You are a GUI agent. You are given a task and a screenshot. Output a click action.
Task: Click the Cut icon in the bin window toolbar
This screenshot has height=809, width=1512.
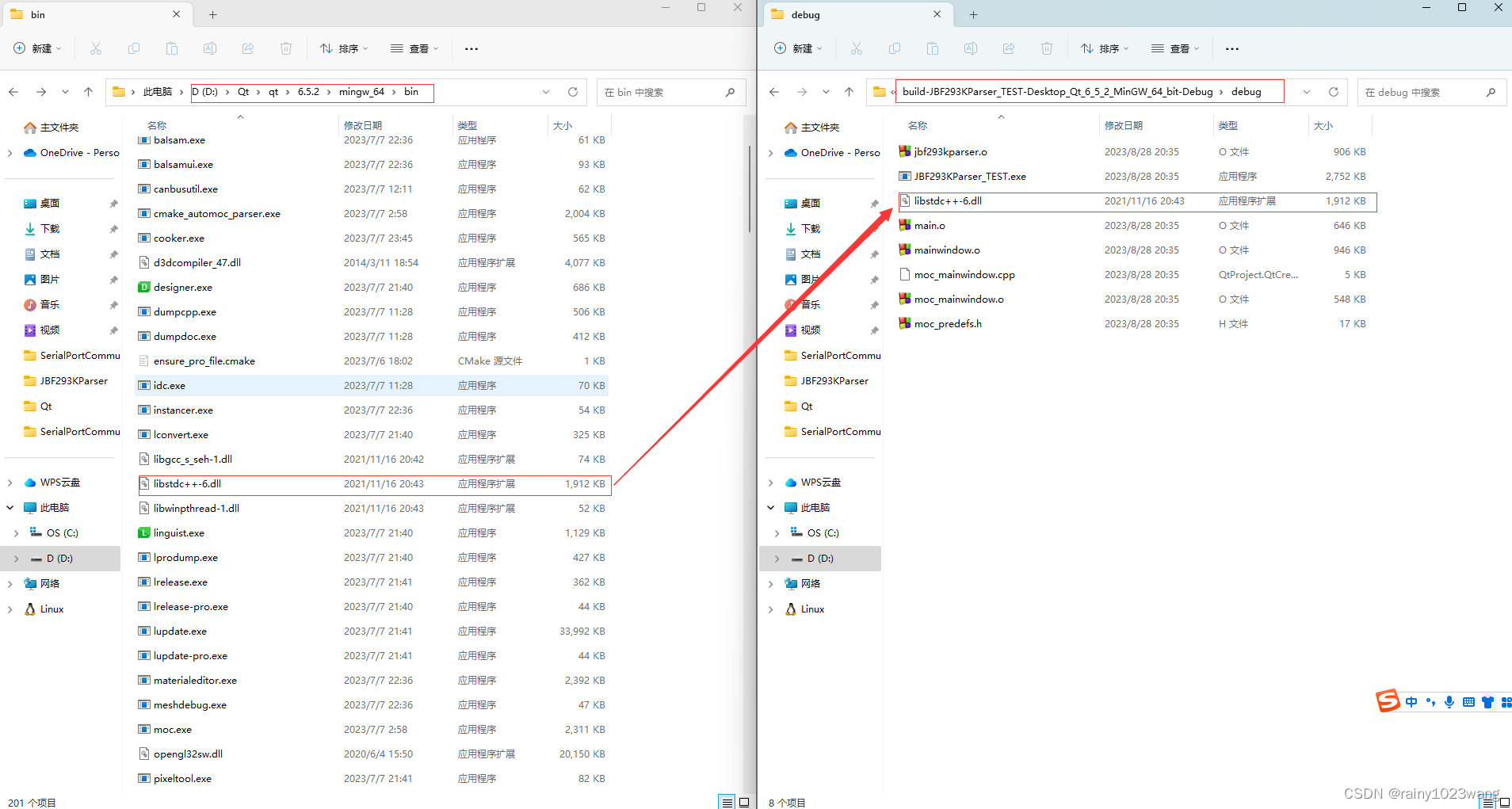[x=95, y=48]
